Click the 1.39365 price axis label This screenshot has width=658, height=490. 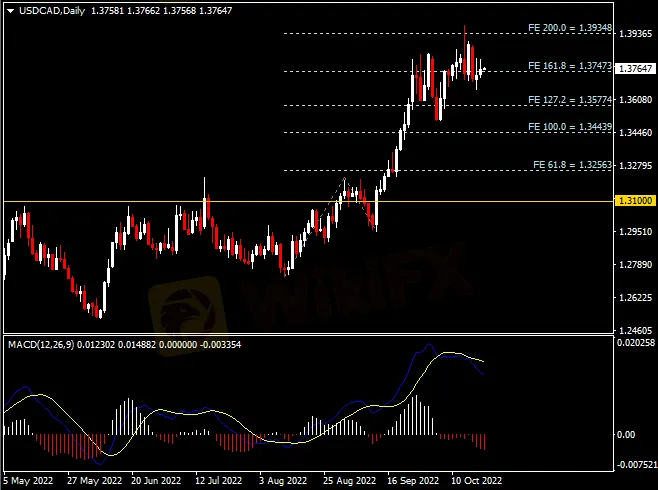point(635,34)
